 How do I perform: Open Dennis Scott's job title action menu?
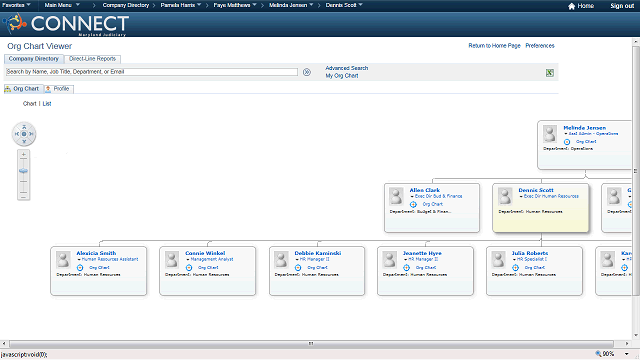(521, 197)
